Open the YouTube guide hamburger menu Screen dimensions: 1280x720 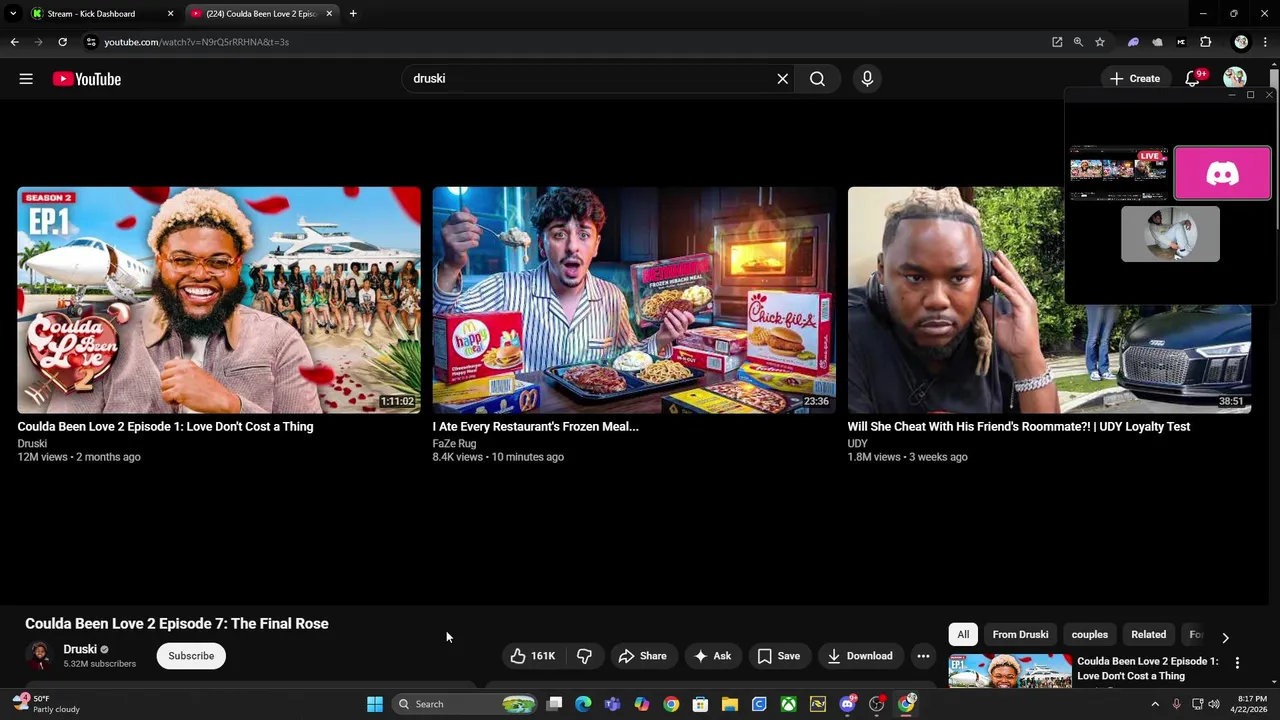tap(26, 79)
